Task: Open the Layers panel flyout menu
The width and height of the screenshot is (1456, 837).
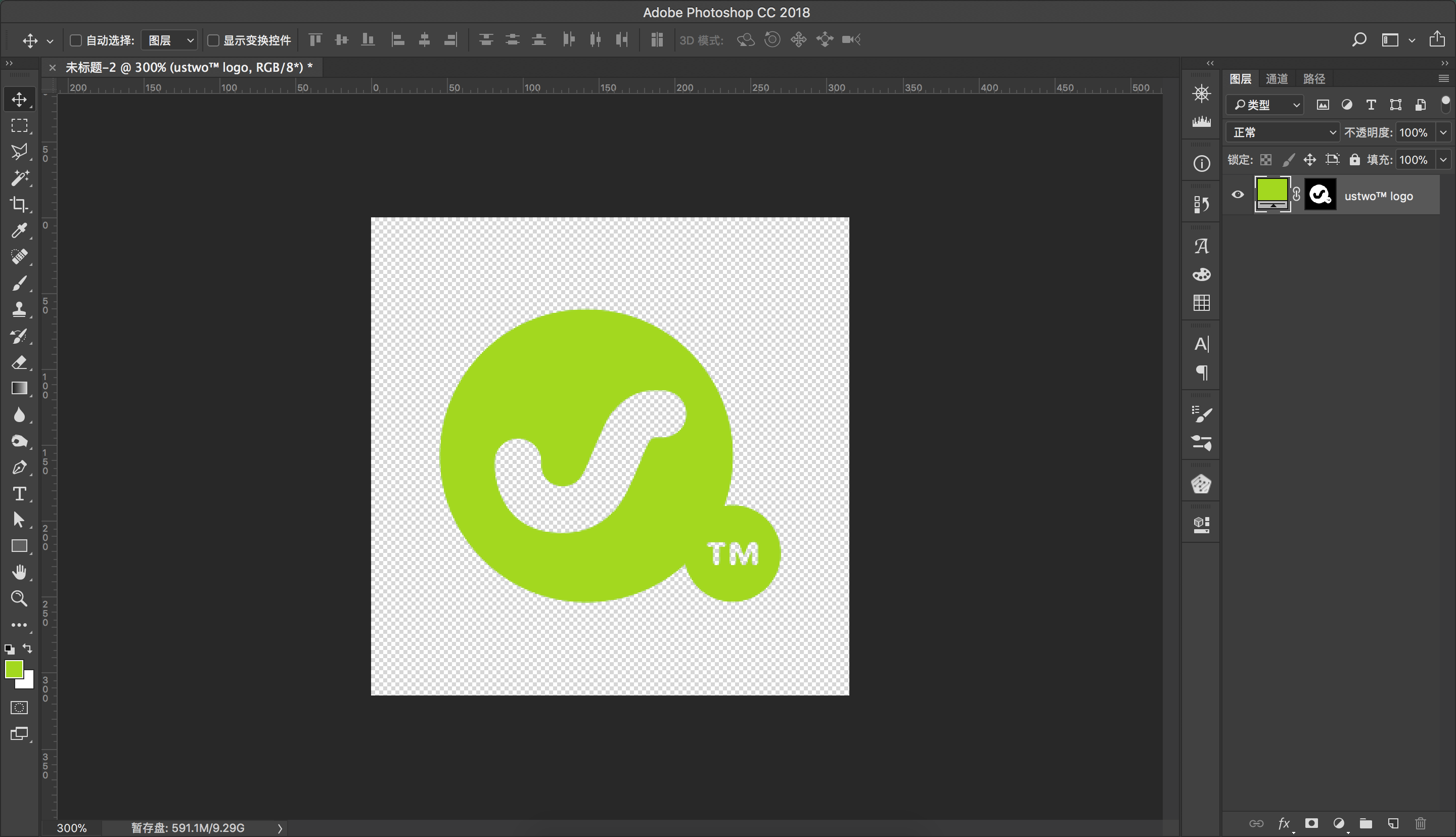Action: 1443,78
